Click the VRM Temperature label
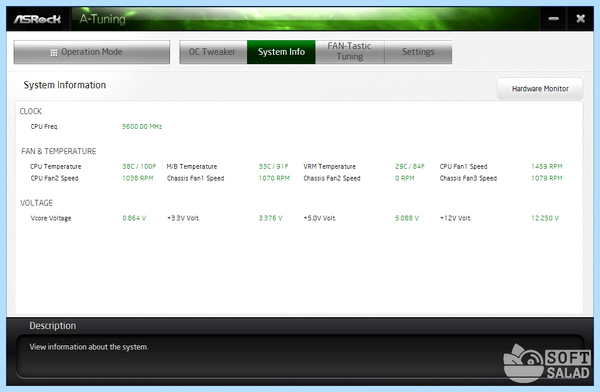 point(329,167)
